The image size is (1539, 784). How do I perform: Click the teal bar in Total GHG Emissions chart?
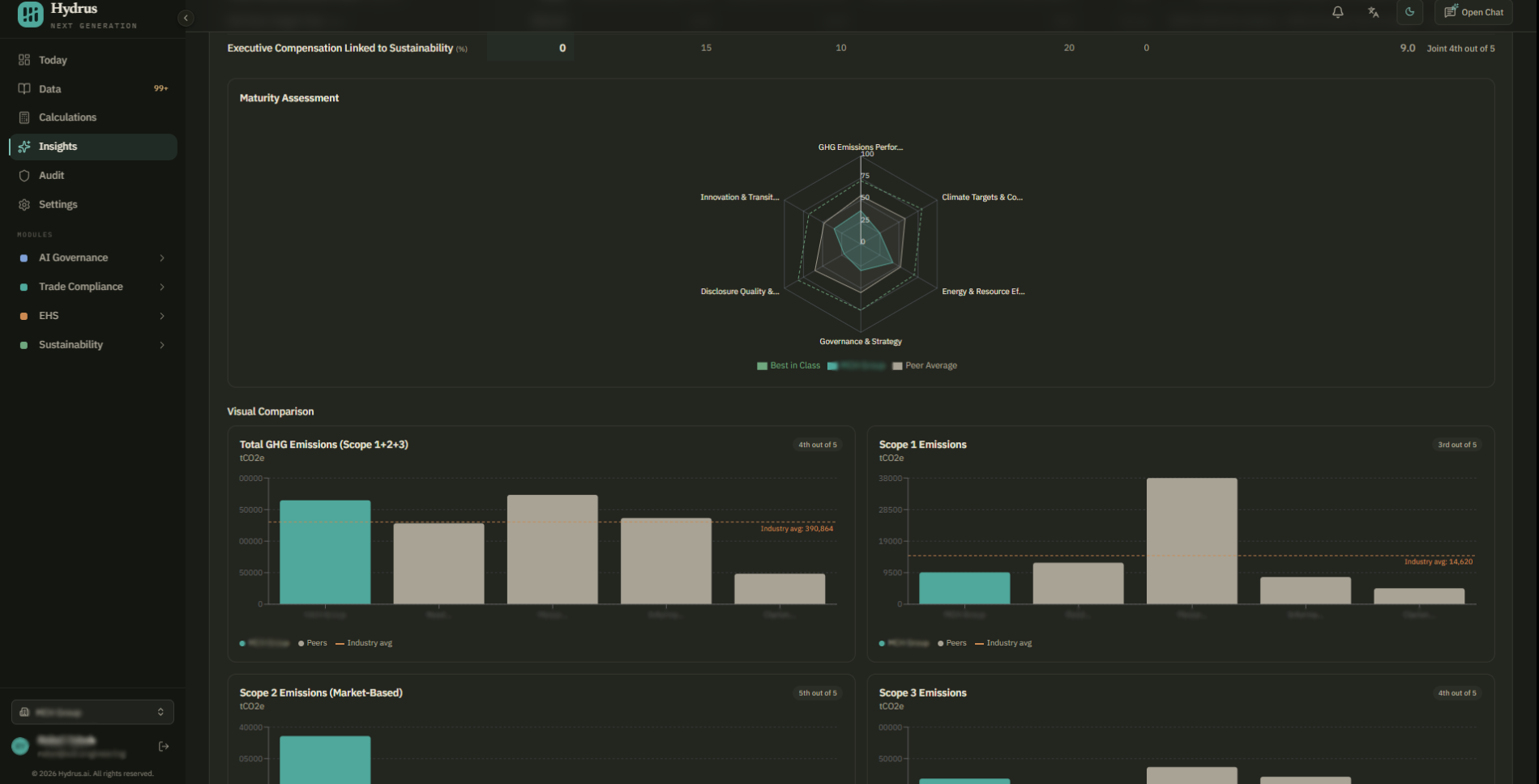325,552
